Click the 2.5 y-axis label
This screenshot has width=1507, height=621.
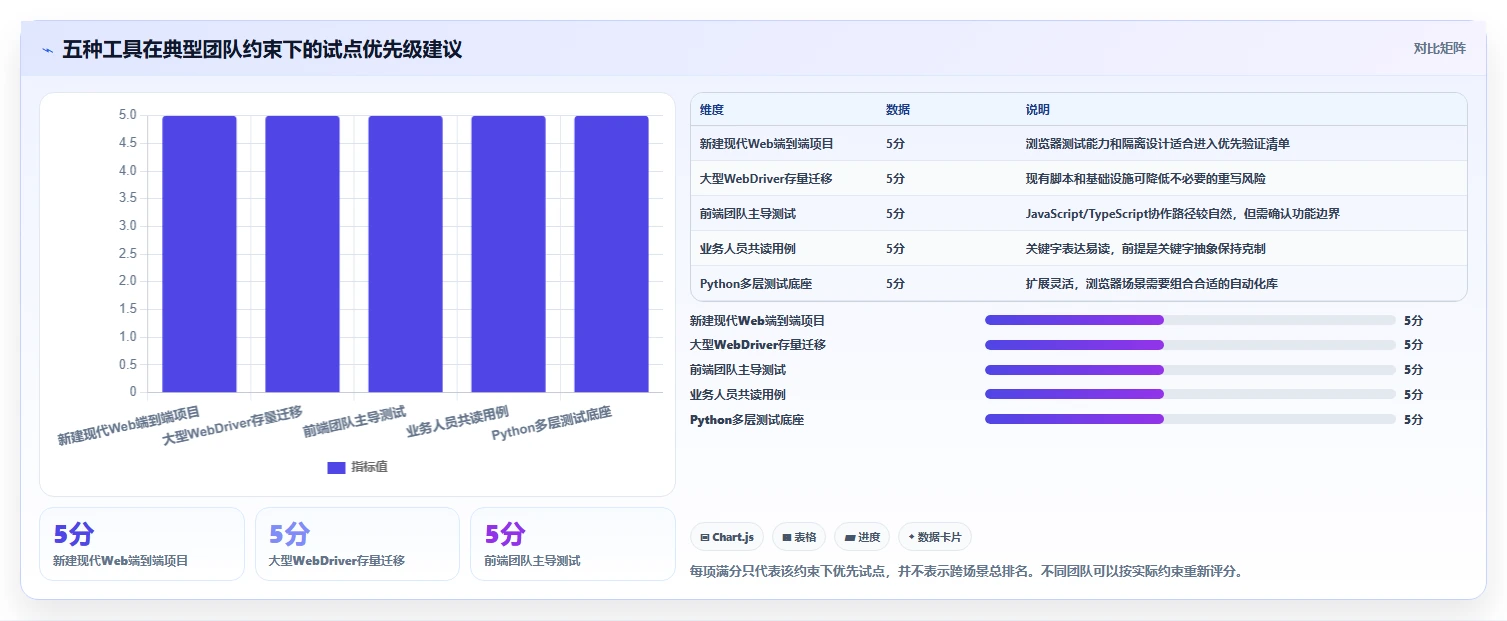point(127,254)
